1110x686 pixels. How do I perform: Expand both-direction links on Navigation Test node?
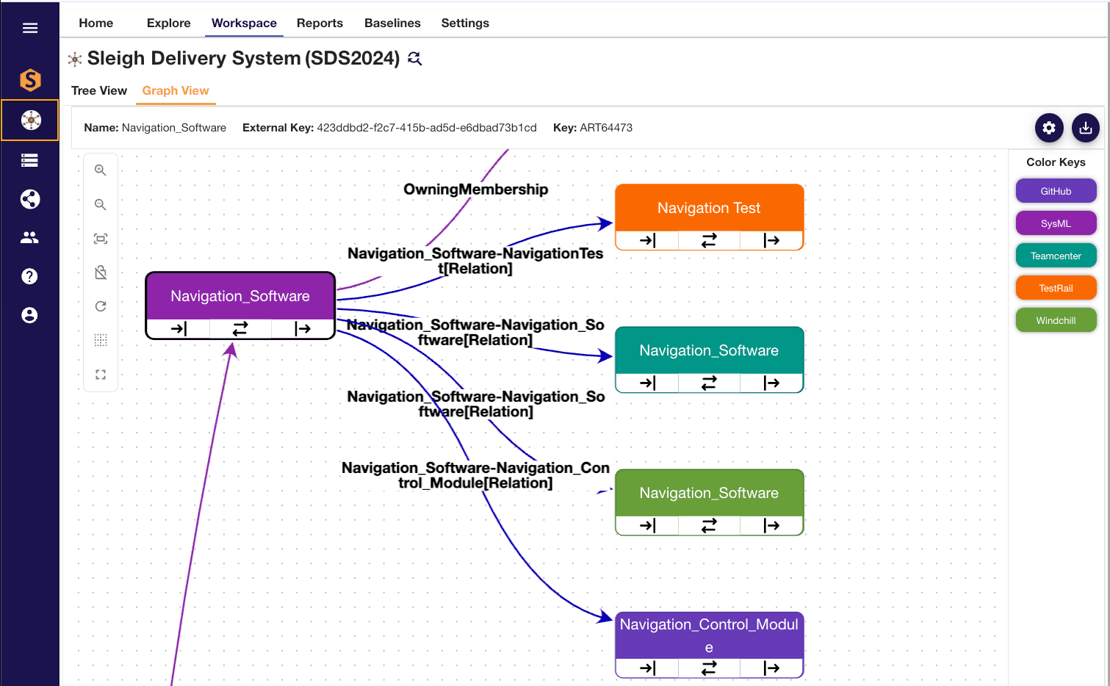(709, 241)
